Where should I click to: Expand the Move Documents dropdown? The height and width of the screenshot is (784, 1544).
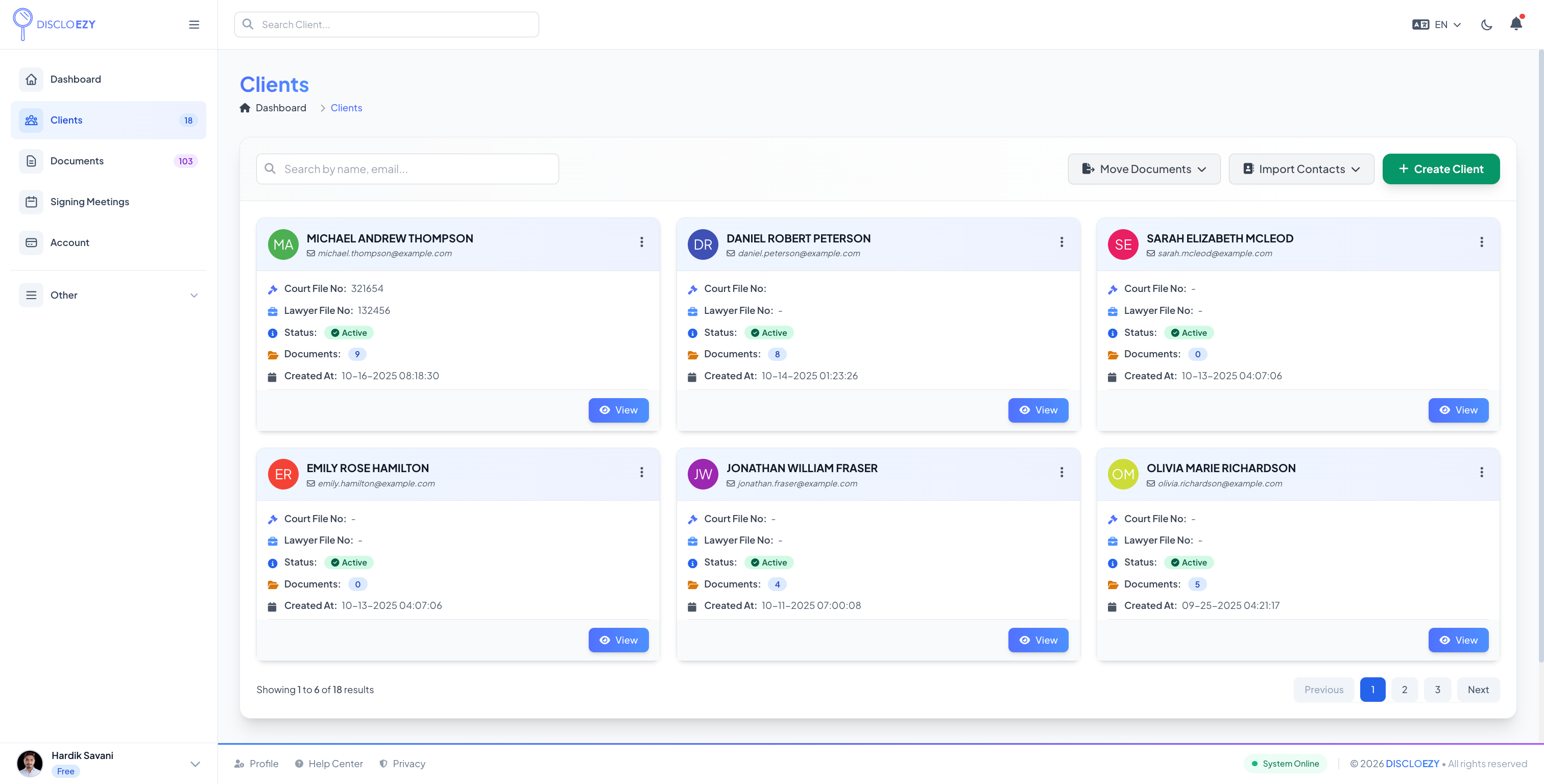tap(1144, 169)
